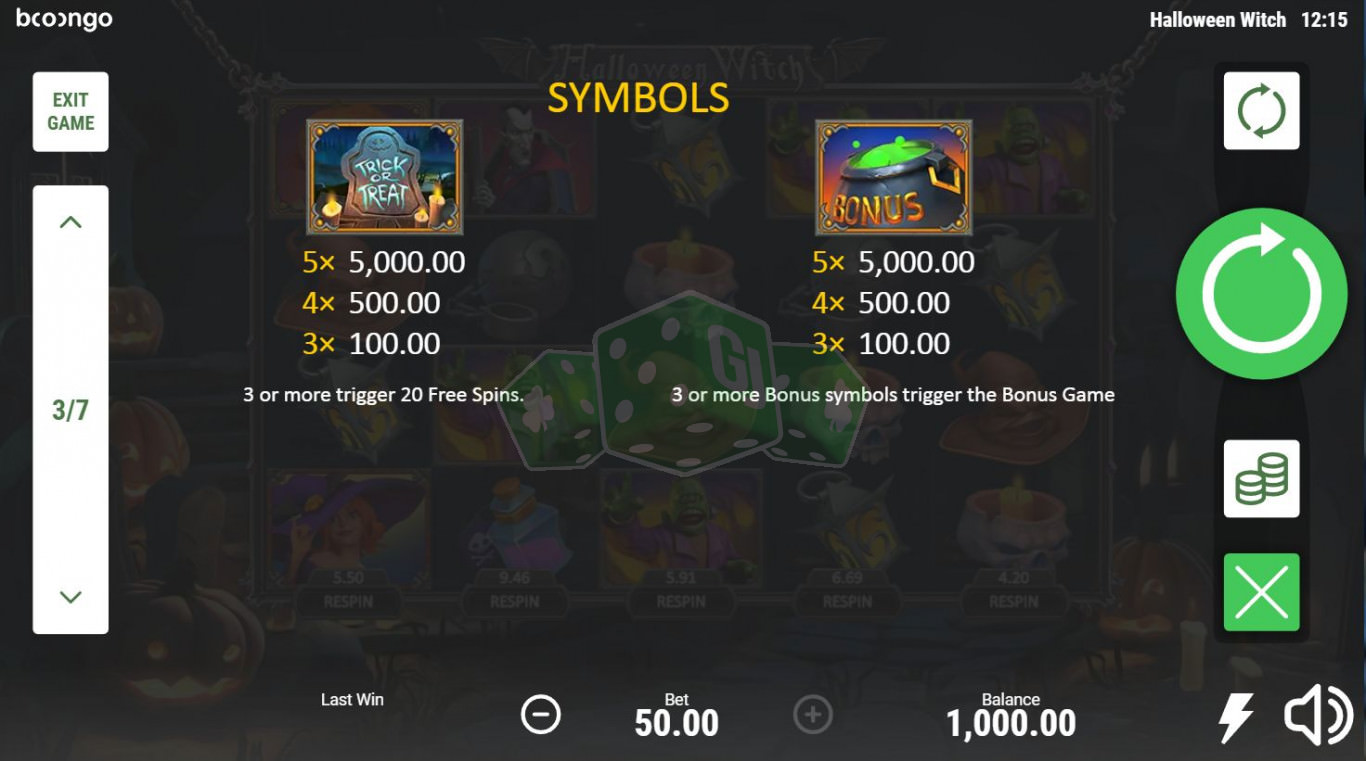Mute sound using the speaker icon
This screenshot has width=1366, height=761.
(x=1318, y=716)
